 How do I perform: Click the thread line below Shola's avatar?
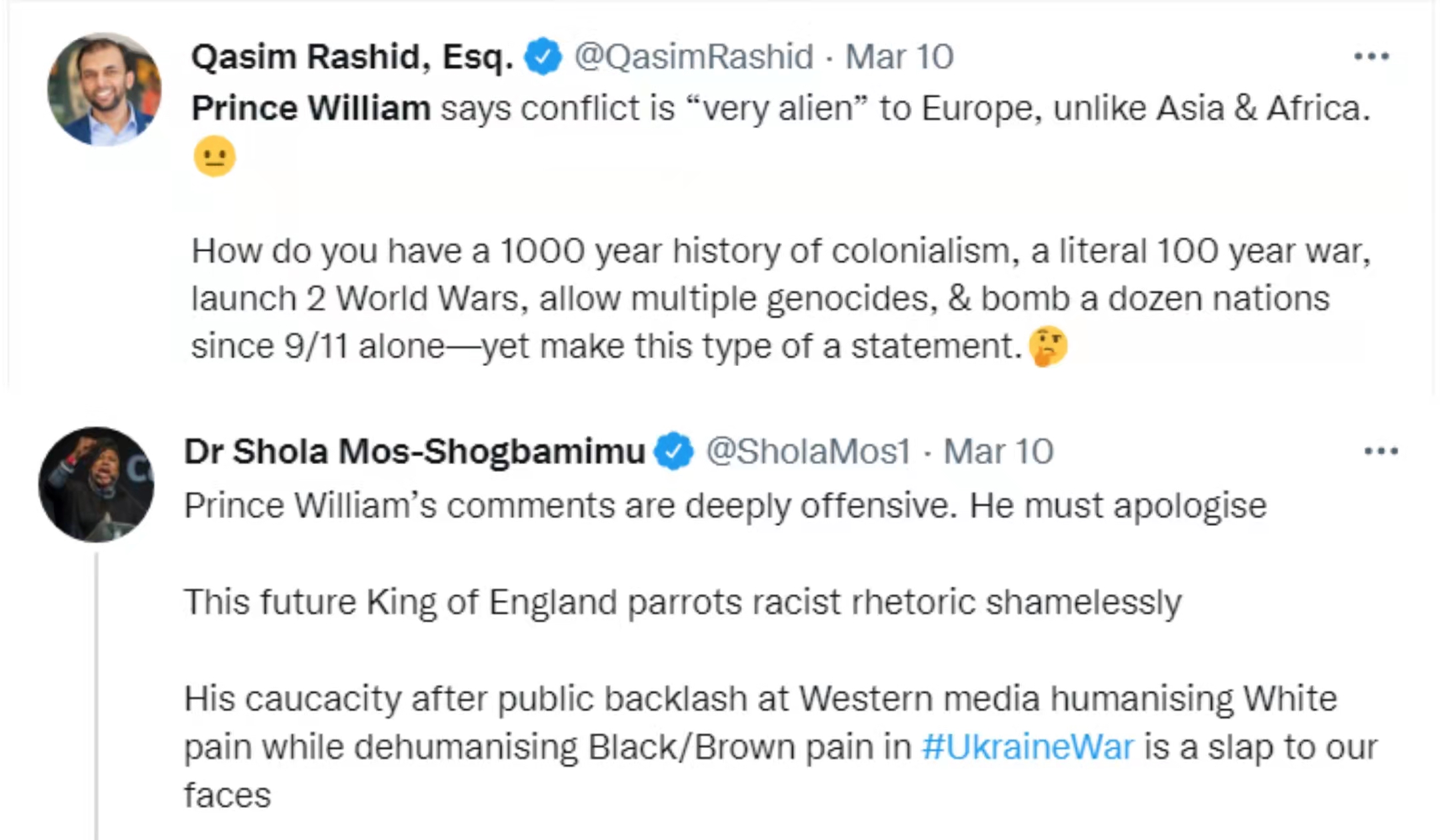pos(97,693)
